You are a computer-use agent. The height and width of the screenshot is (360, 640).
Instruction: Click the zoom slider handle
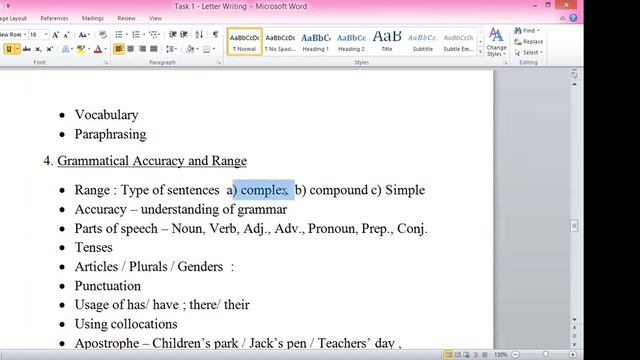click(545, 355)
